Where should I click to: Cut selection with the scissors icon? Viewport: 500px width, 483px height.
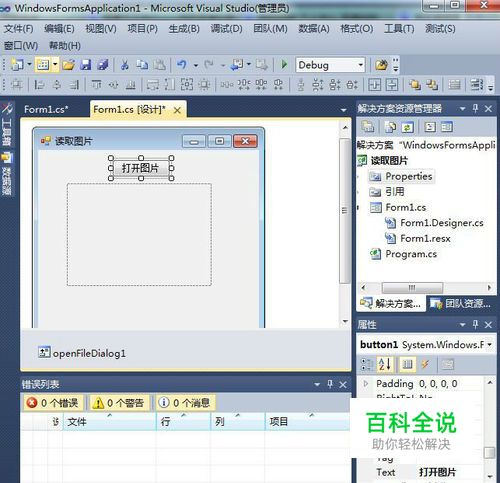click(125, 65)
